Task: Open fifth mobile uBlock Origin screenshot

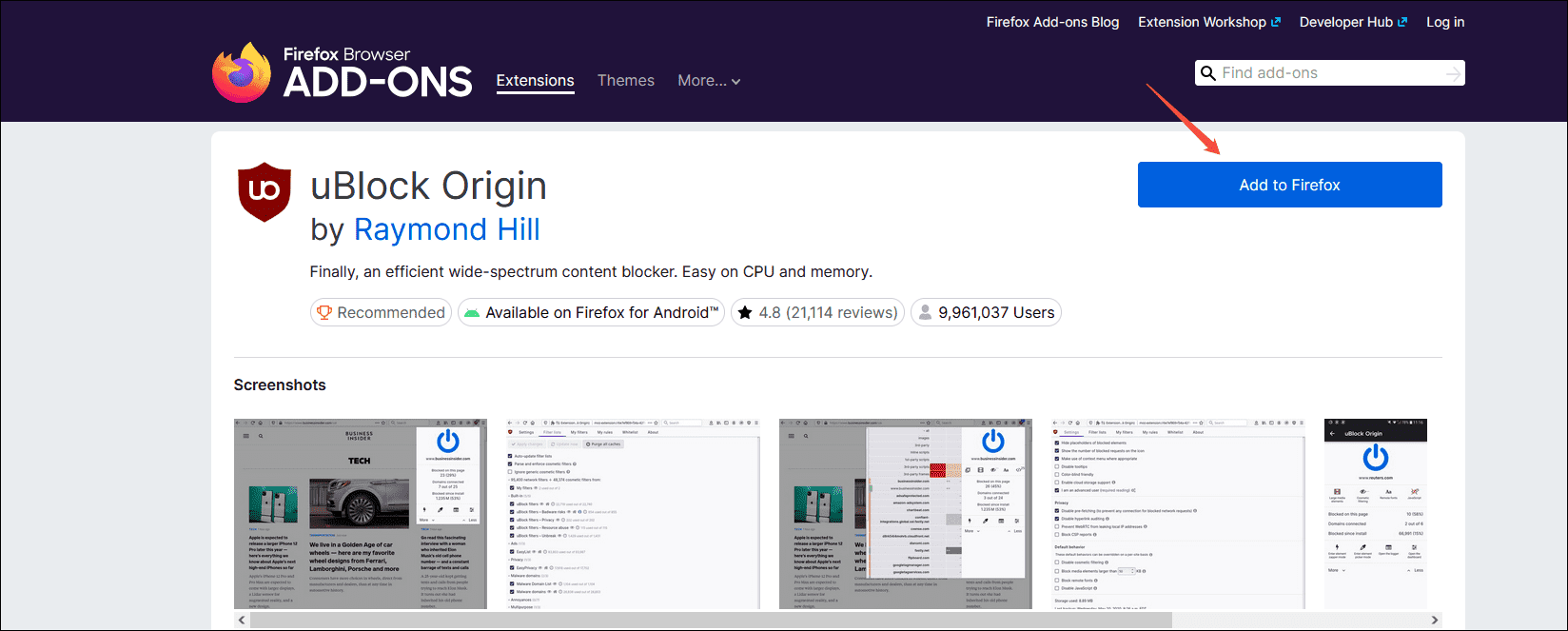Action: click(1376, 514)
